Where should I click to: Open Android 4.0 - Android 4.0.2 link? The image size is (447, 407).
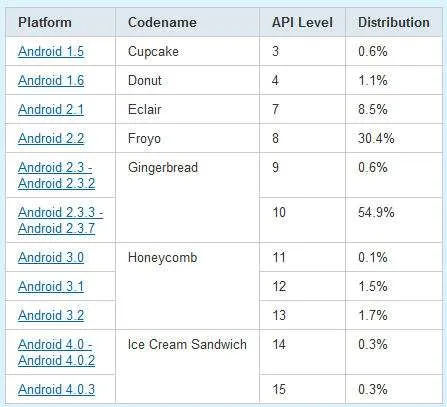(57, 352)
